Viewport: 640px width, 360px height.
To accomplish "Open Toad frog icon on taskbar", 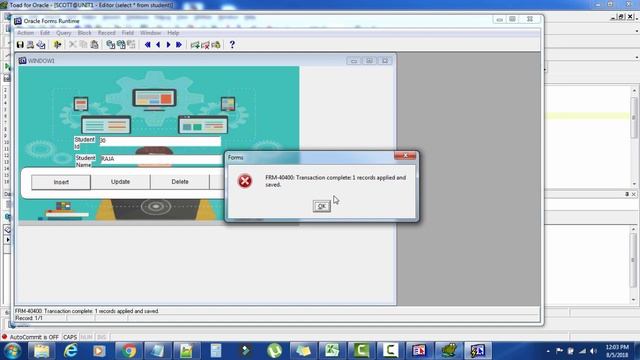I will tap(449, 351).
